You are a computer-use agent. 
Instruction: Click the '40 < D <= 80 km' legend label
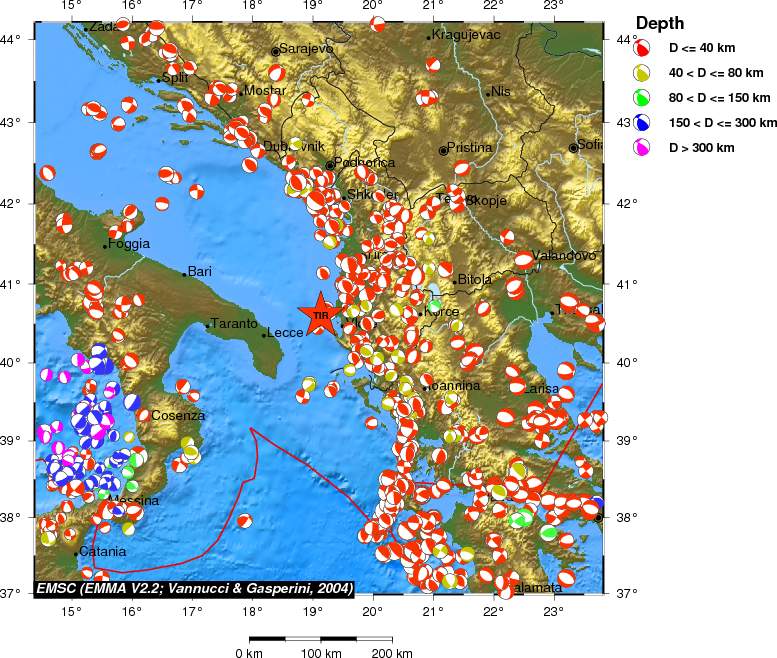pos(716,73)
